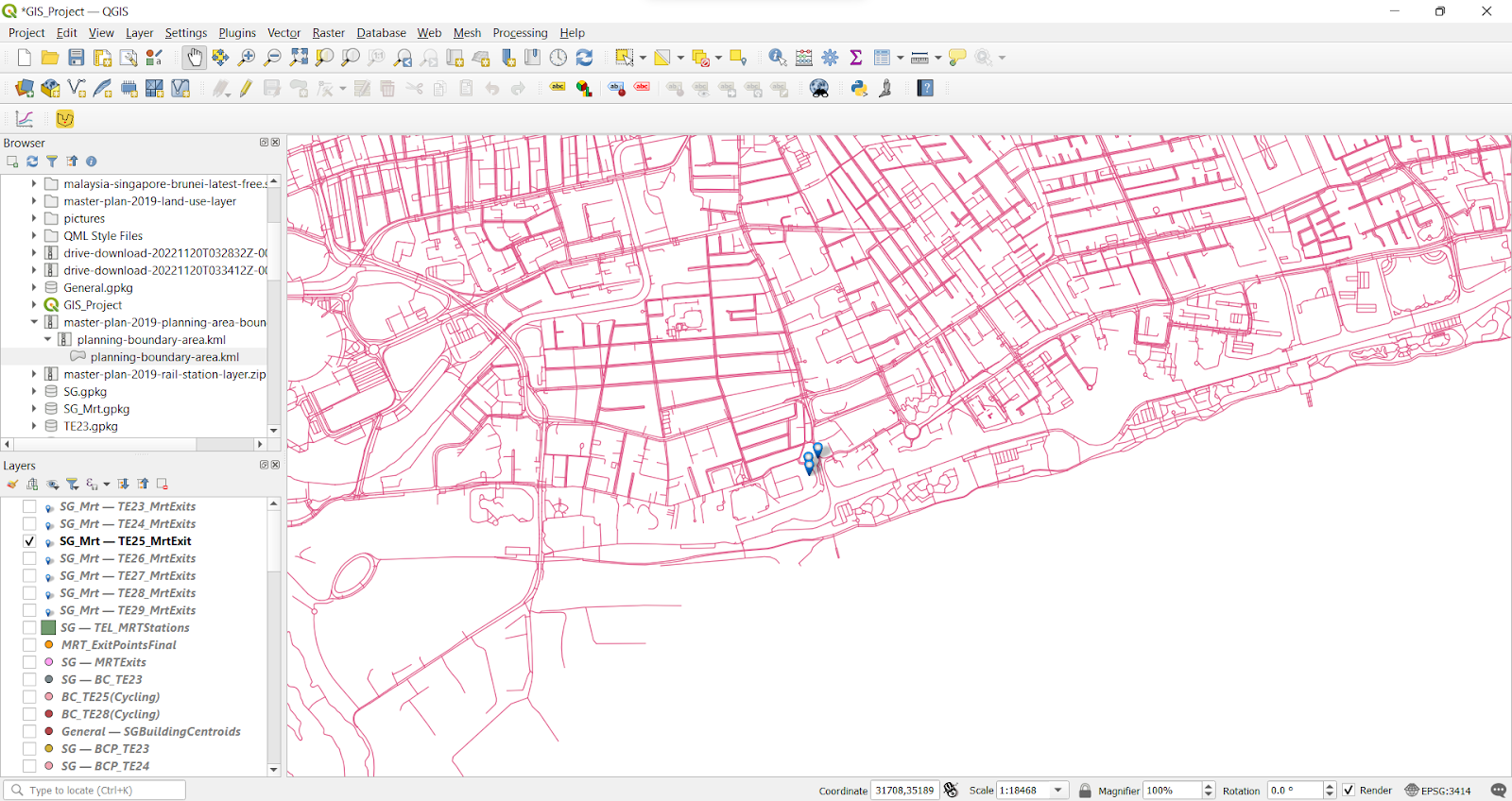Expand the SG.gpkg browser item

click(34, 391)
